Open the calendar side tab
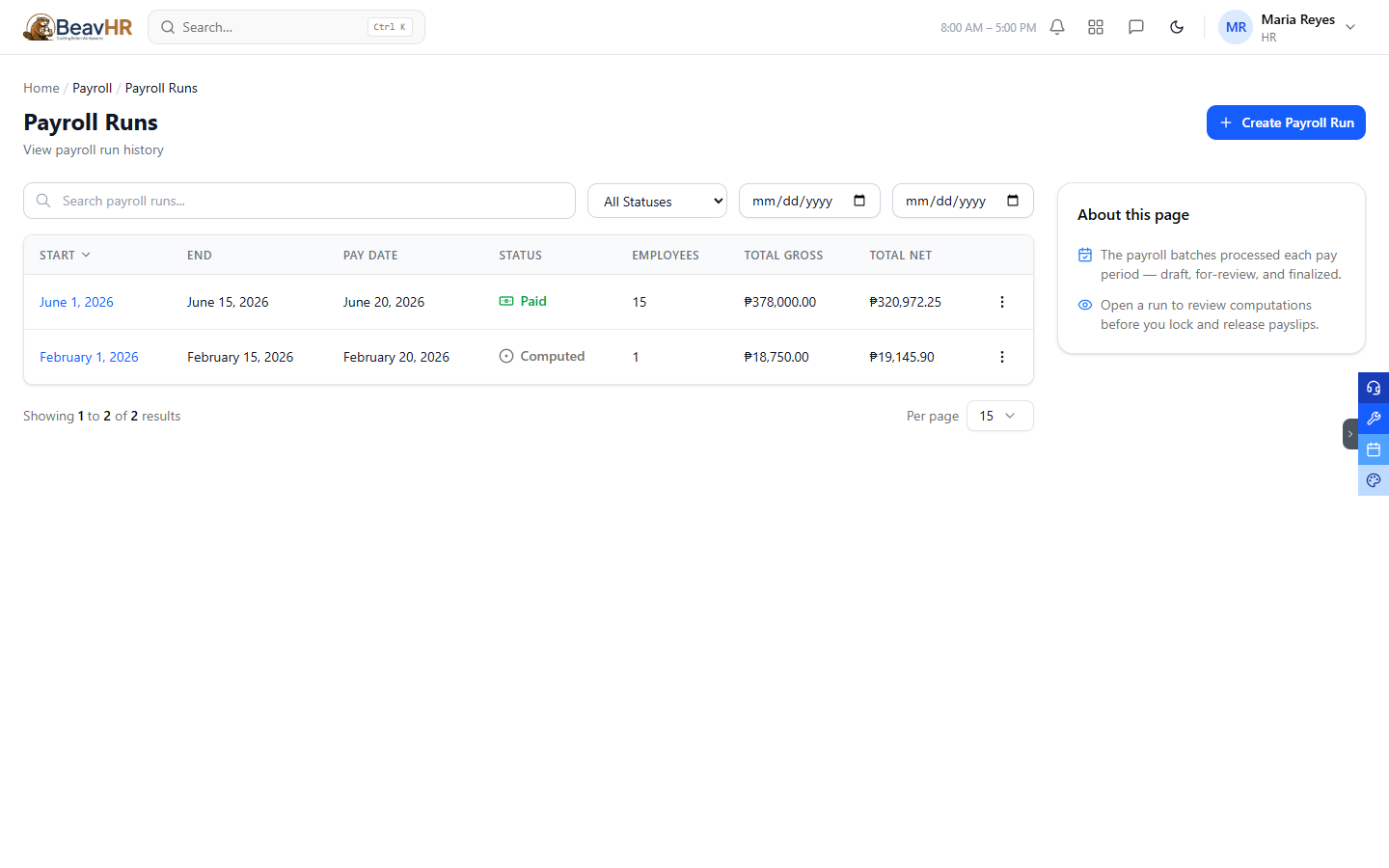1389x868 pixels. click(1374, 449)
